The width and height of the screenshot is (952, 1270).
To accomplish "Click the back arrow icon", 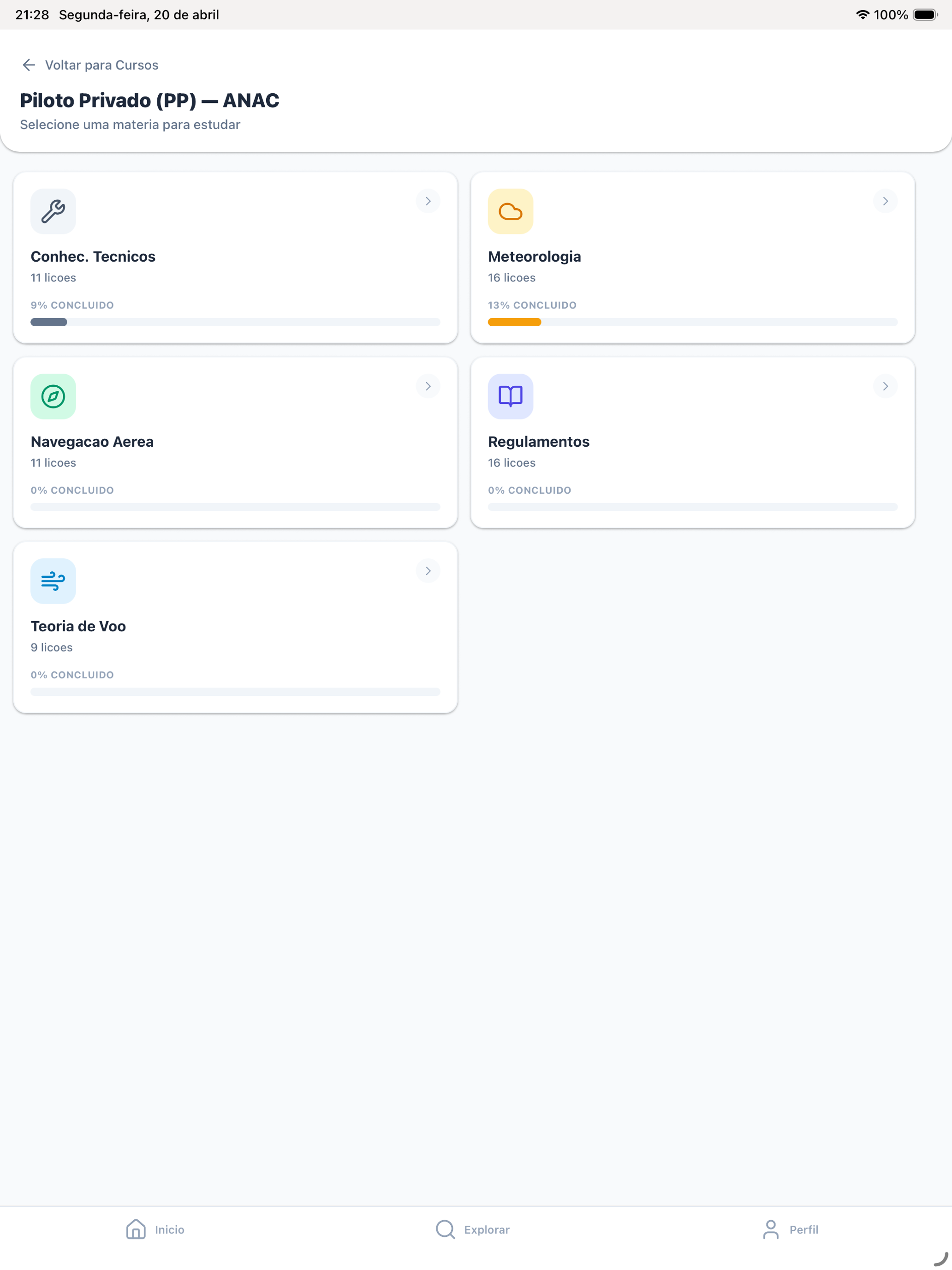I will [x=29, y=65].
